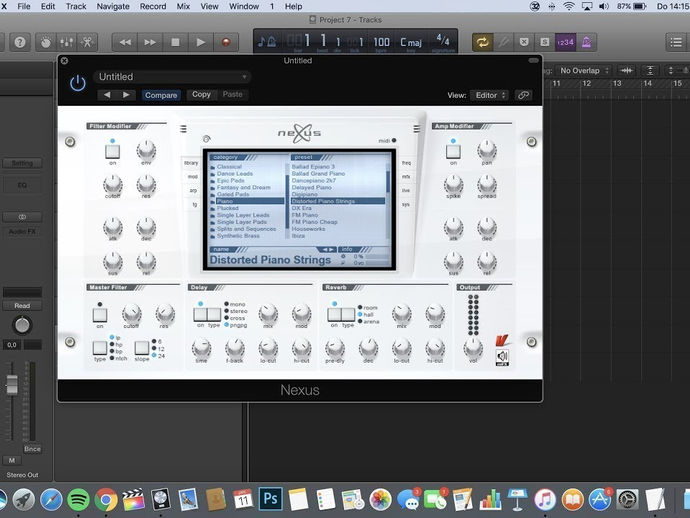Click the channel strip pan knob

(22, 325)
